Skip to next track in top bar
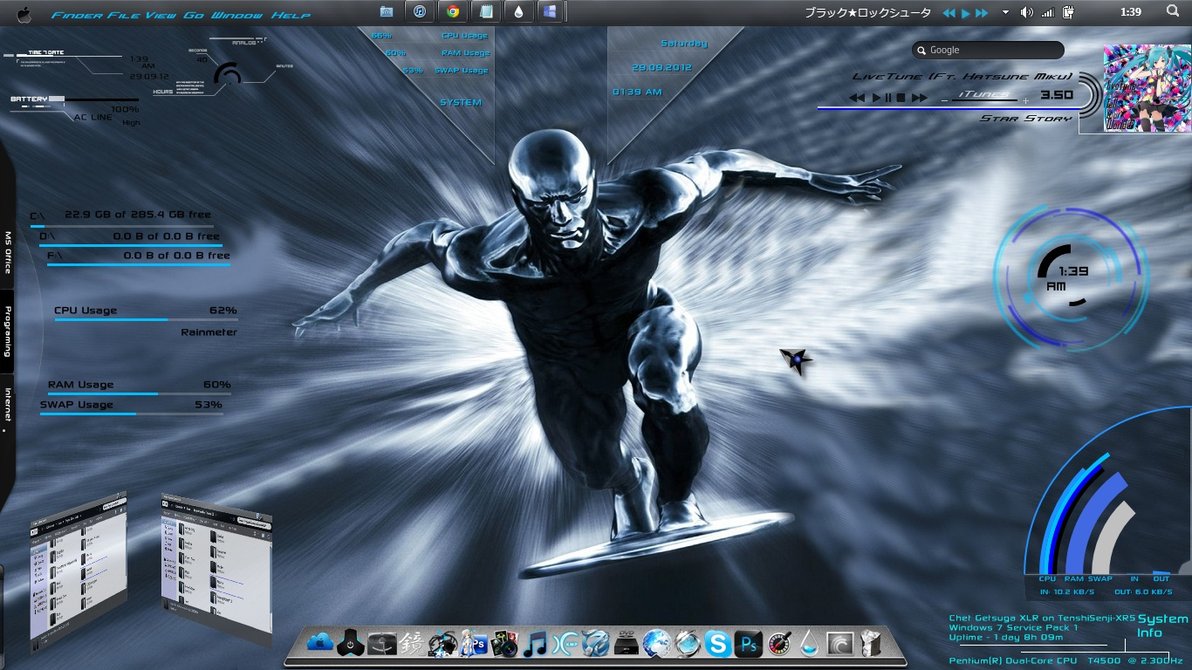 click(983, 13)
